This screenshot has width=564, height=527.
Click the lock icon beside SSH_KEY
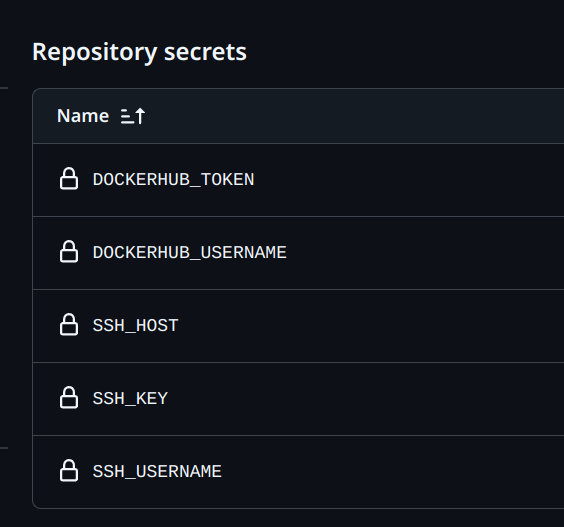pyautogui.click(x=69, y=397)
